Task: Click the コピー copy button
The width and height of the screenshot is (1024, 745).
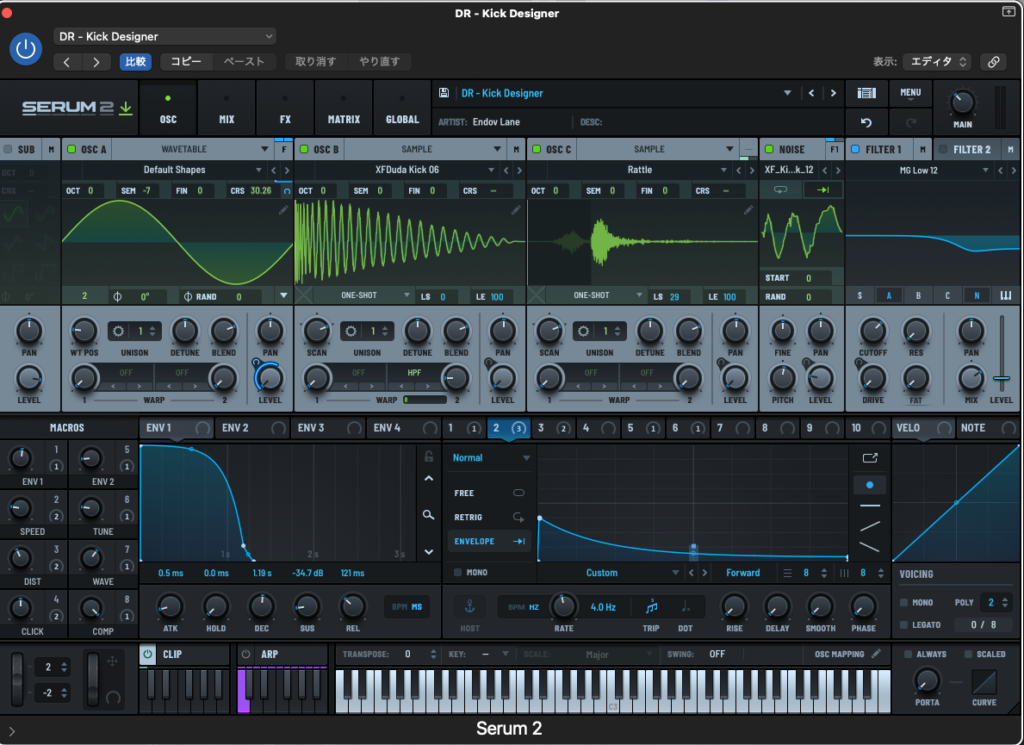Action: pyautogui.click(x=186, y=62)
